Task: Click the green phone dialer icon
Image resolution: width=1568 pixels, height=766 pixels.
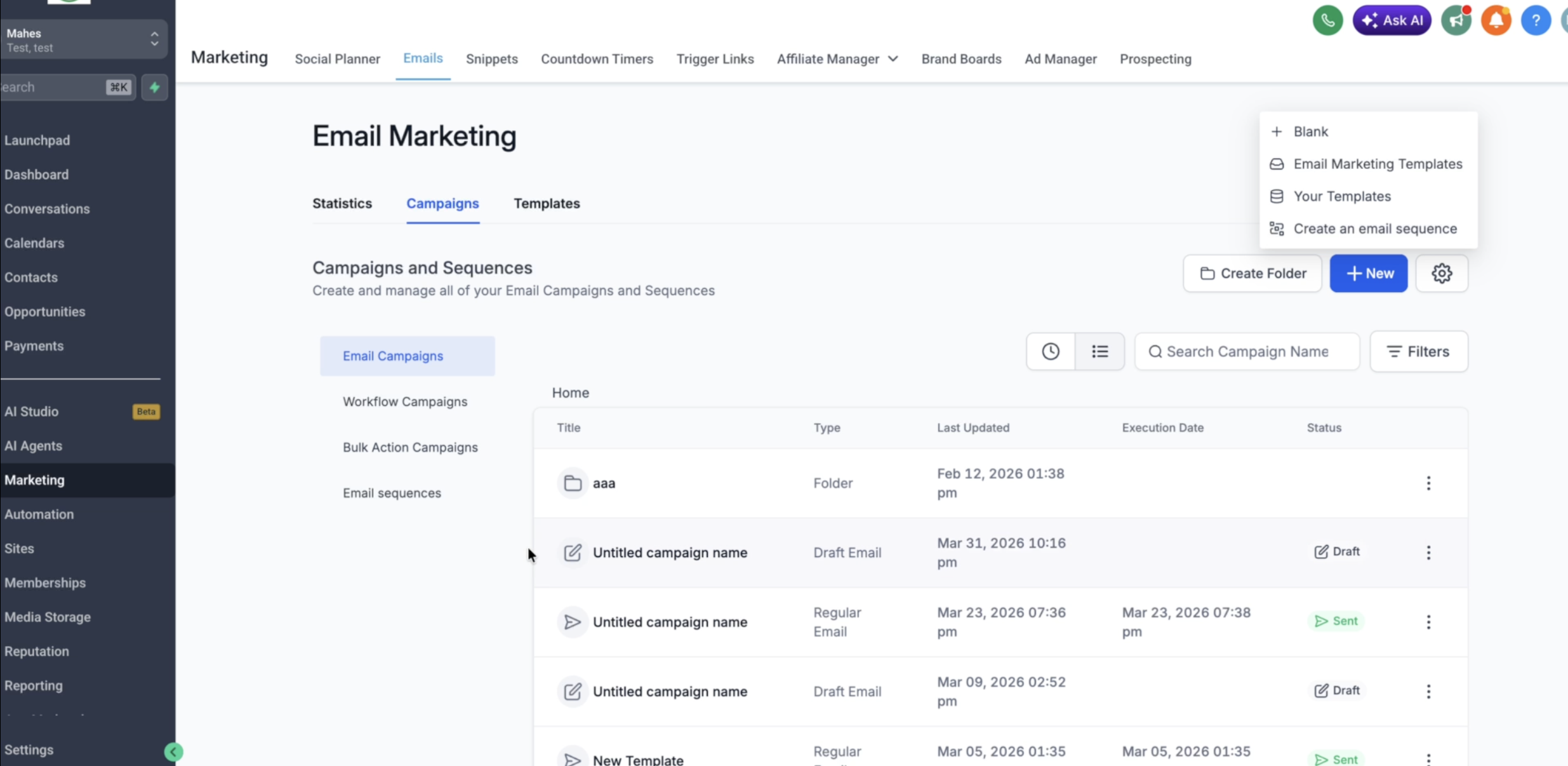Action: [x=1327, y=20]
